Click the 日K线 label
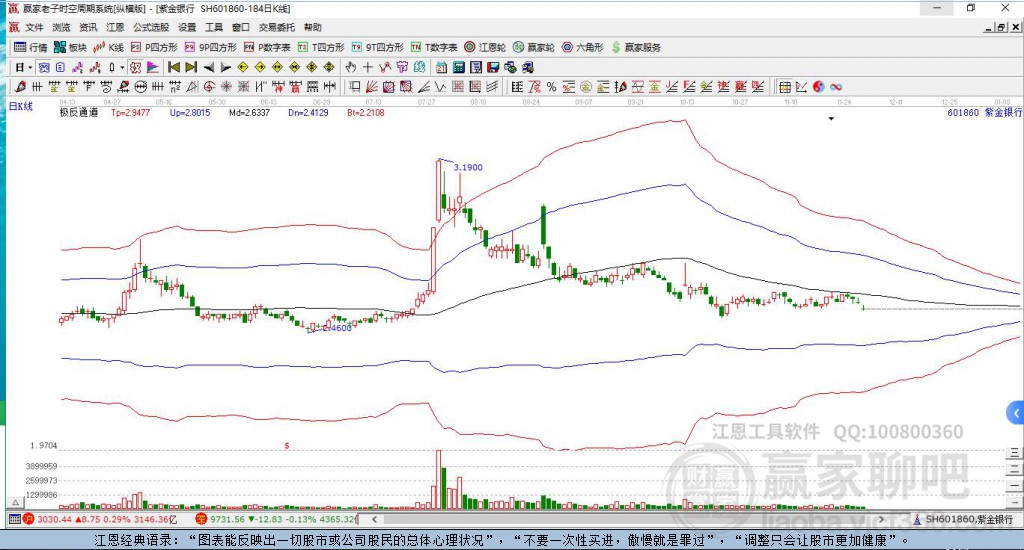The height and width of the screenshot is (550, 1024). click(x=20, y=106)
